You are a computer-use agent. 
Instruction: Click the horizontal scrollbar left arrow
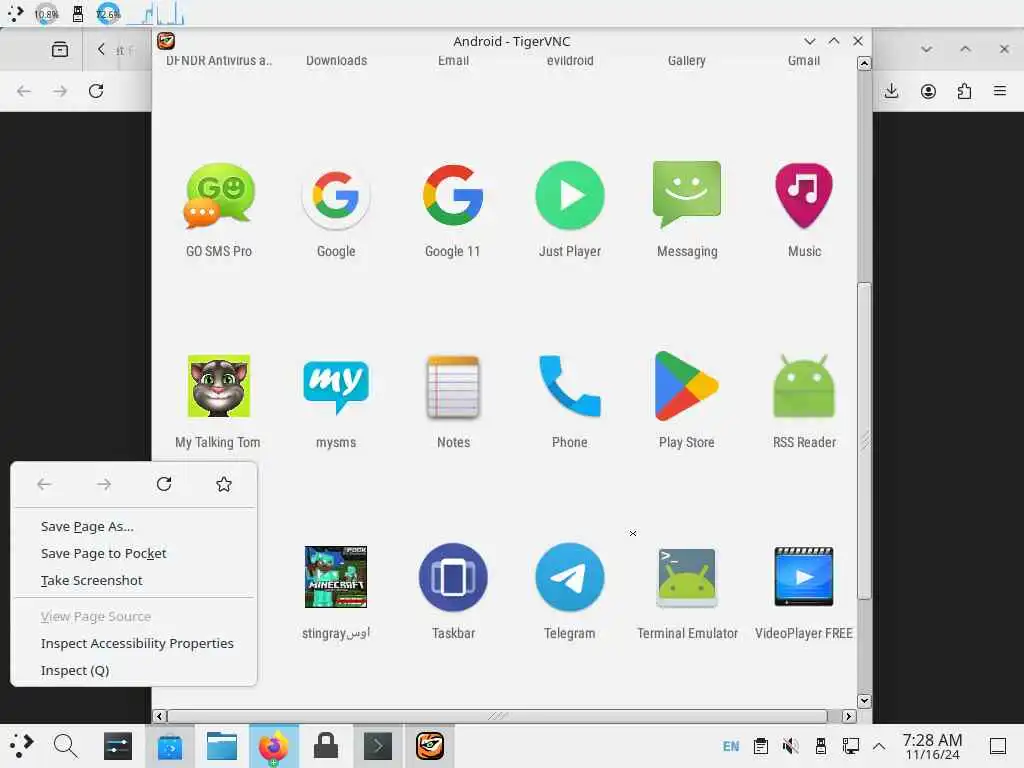pyautogui.click(x=159, y=716)
